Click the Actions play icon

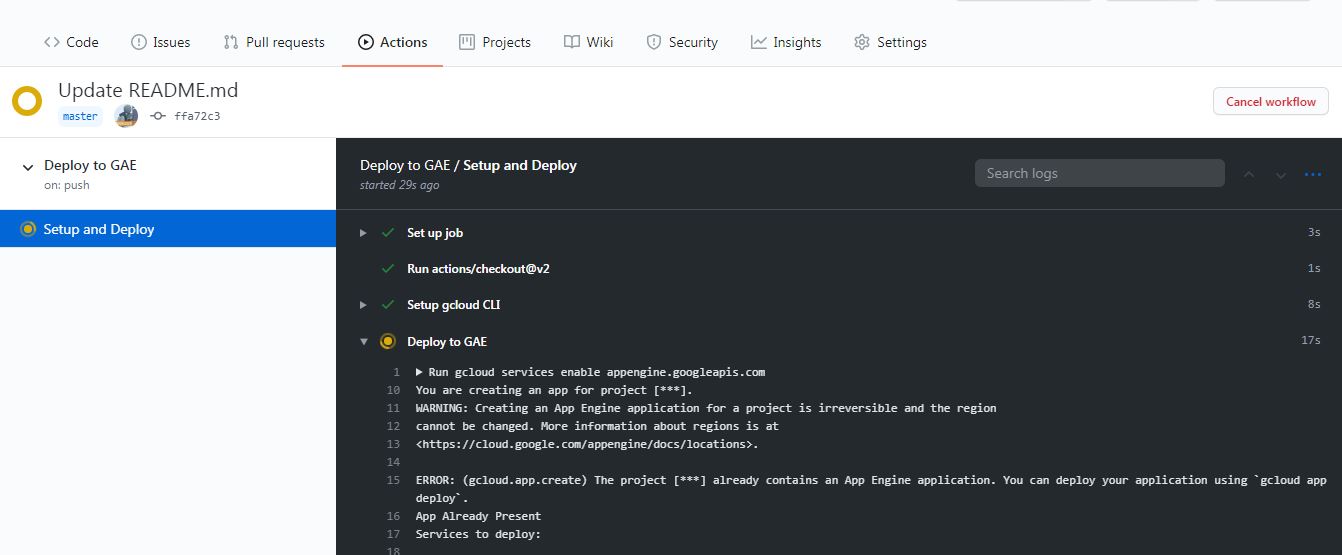pyautogui.click(x=365, y=42)
